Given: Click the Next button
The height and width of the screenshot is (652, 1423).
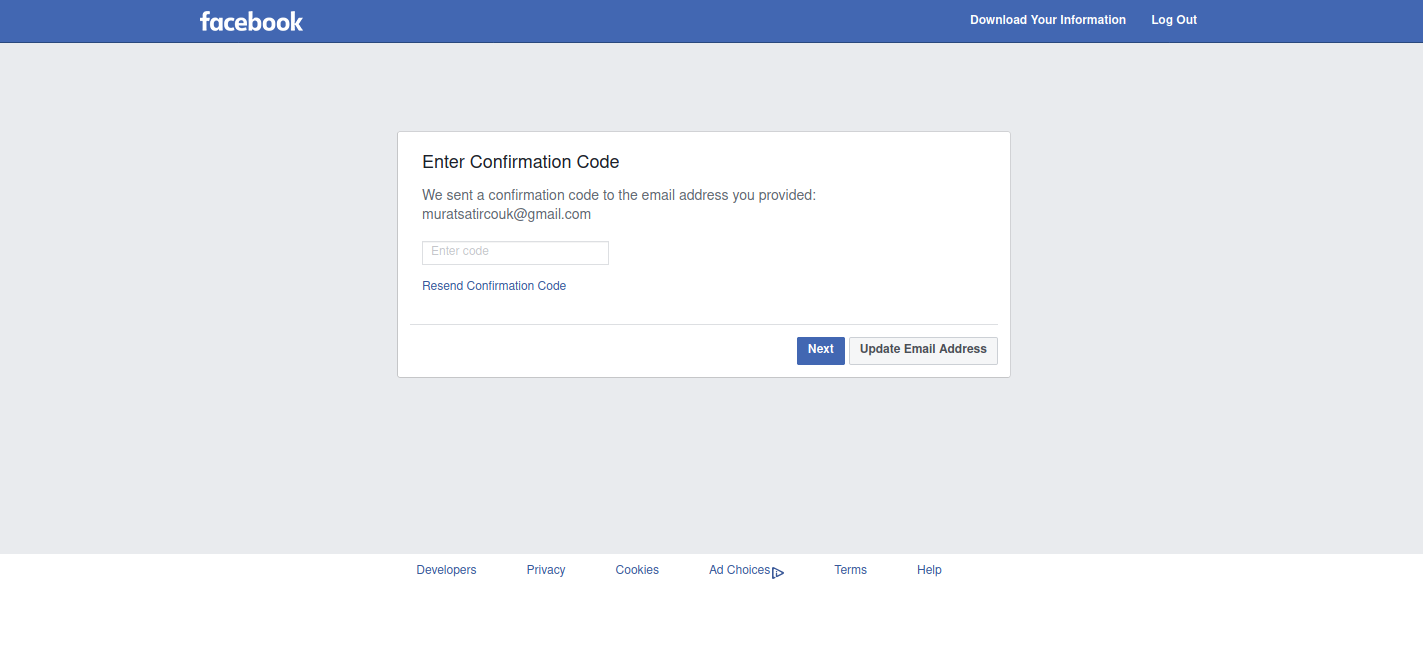Looking at the screenshot, I should (821, 350).
